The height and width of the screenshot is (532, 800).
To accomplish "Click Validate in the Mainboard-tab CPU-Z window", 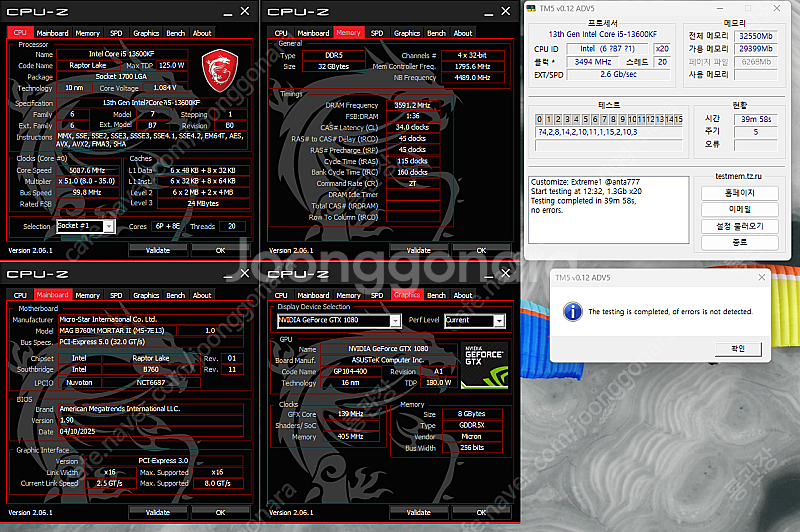I will coord(158,513).
